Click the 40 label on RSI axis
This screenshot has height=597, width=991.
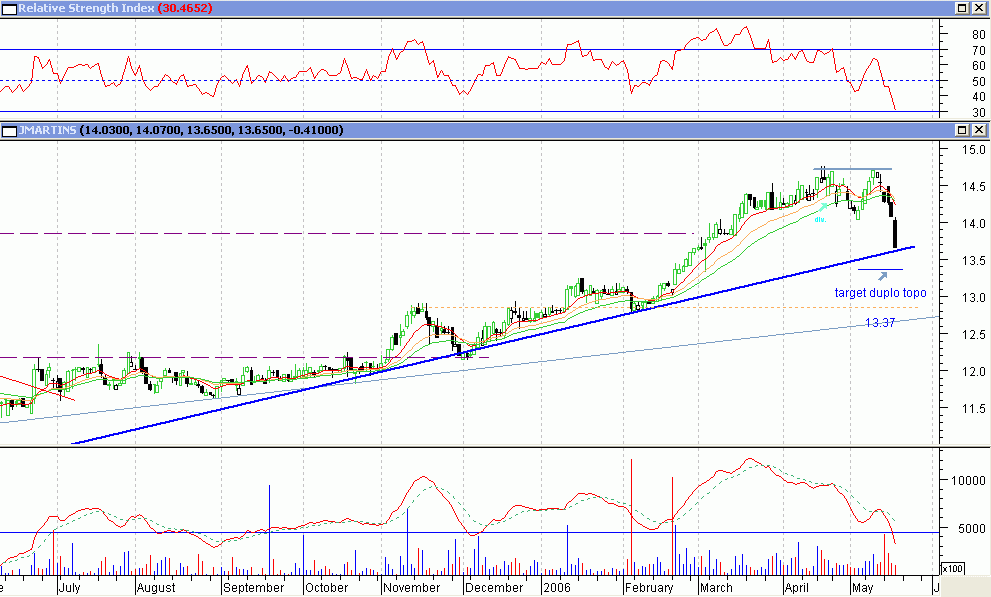point(979,97)
